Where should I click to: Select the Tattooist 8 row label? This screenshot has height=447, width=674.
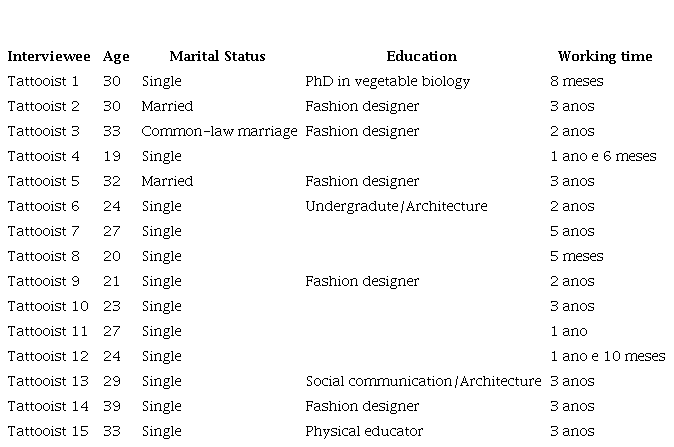(x=43, y=256)
